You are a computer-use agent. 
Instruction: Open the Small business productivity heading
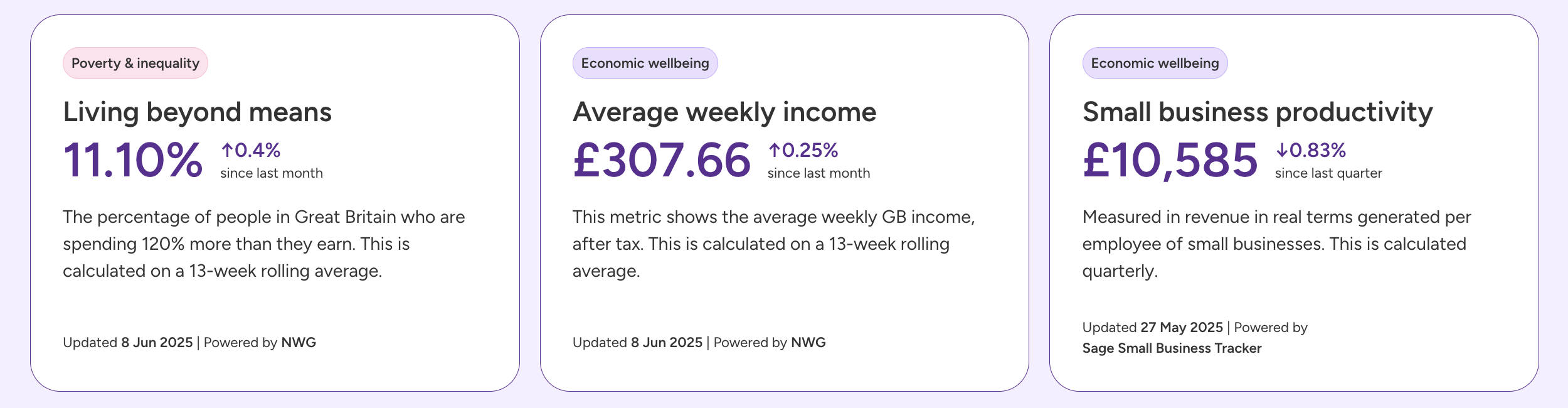(x=1258, y=112)
